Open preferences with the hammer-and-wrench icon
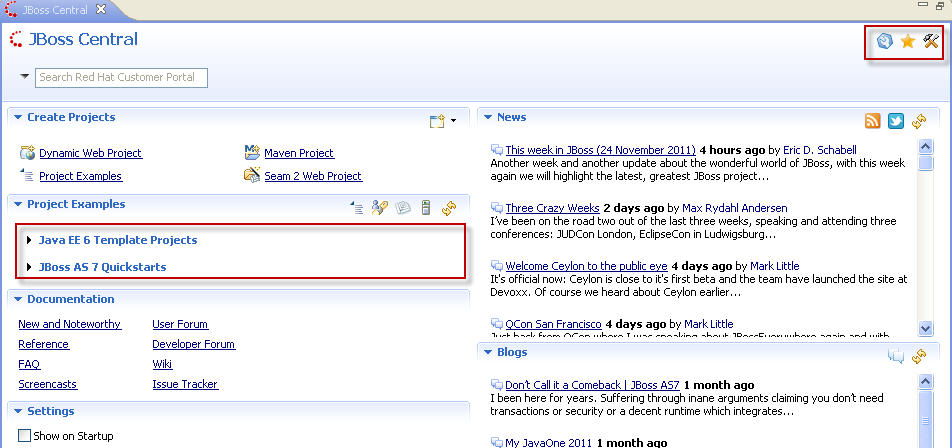This screenshot has height=448, width=952. (931, 41)
